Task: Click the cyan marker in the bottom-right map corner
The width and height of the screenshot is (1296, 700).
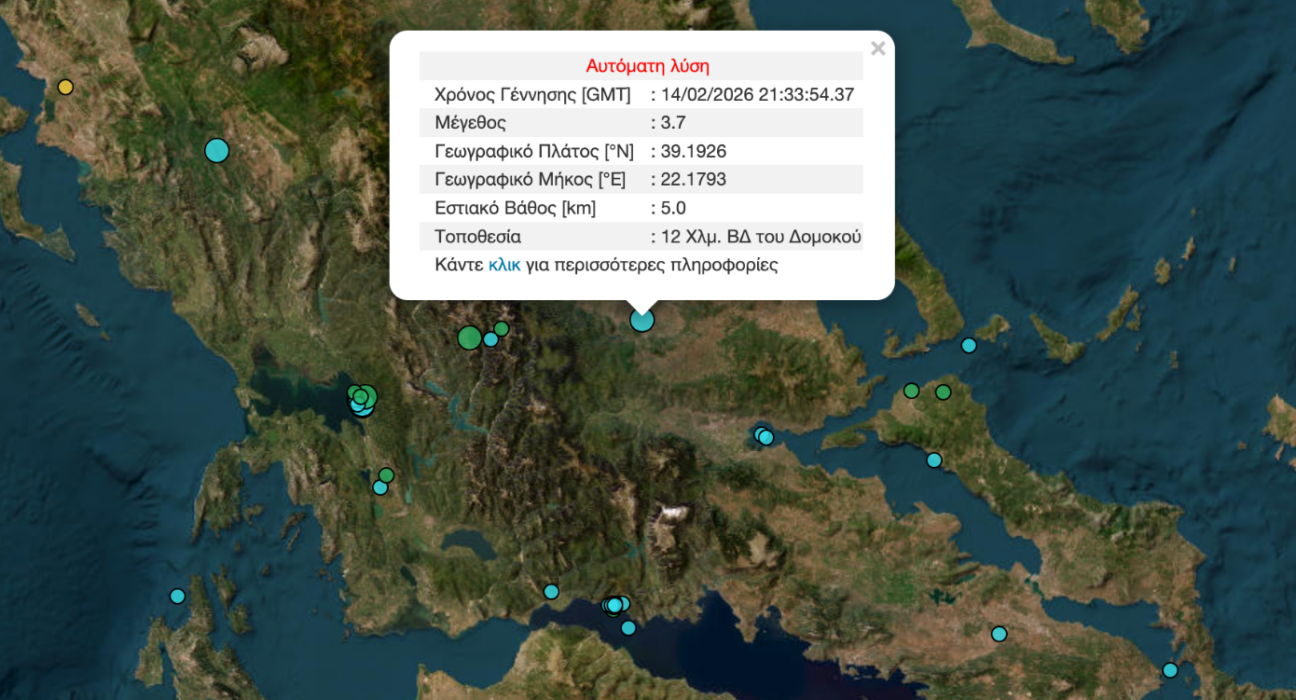Action: [x=1170, y=670]
